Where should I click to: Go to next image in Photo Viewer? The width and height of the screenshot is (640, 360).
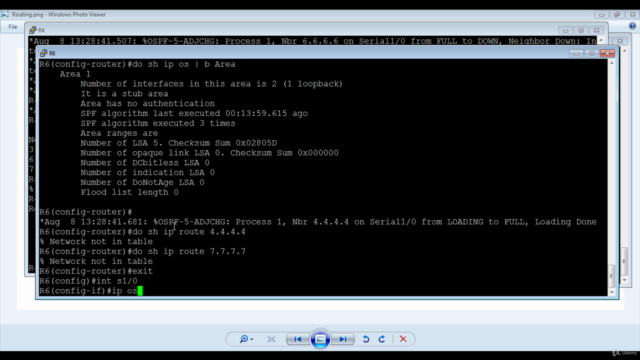point(343,339)
